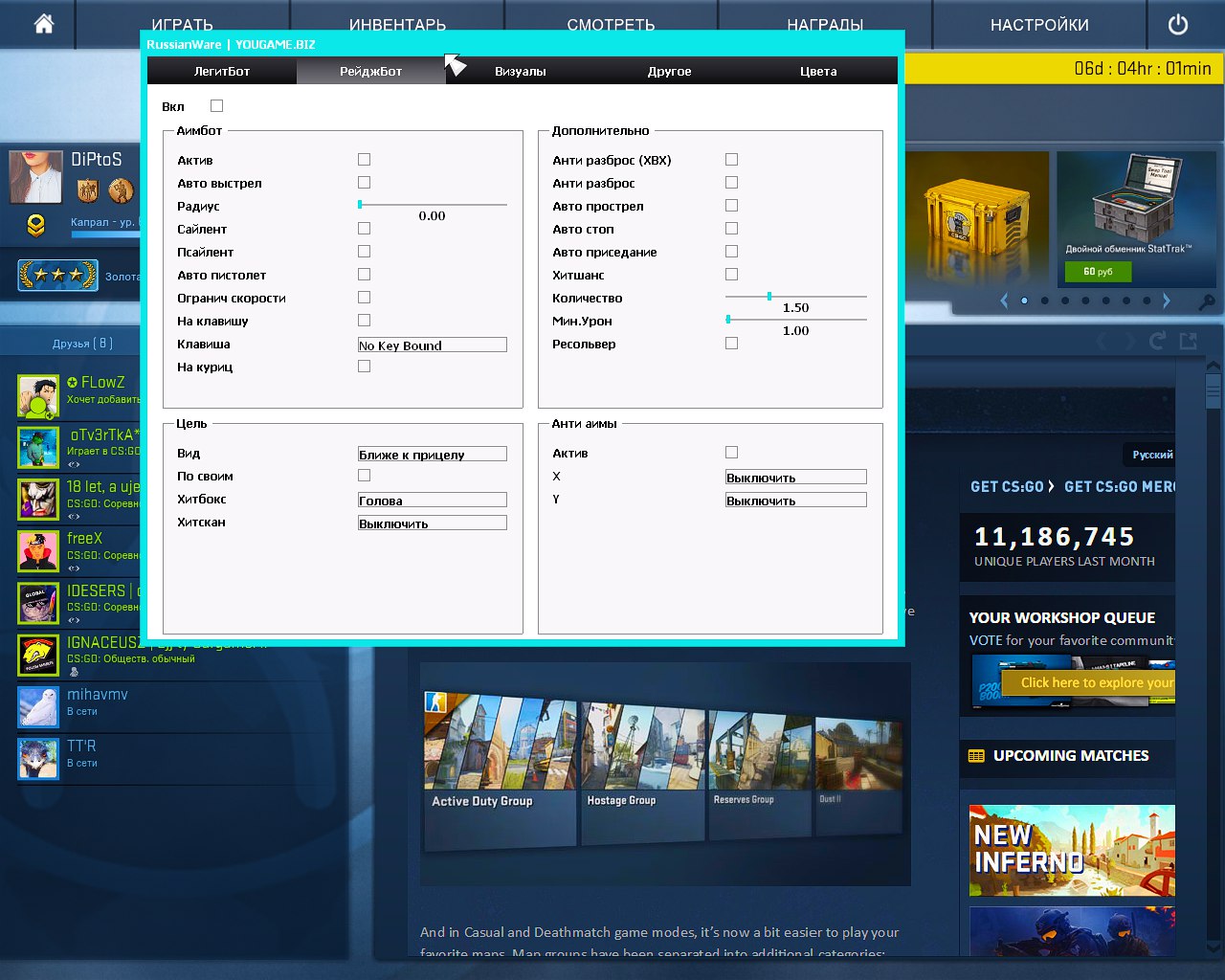This screenshot has height=980, width=1225.
Task: Click the open-in-browser icon above news panel
Action: [1189, 341]
